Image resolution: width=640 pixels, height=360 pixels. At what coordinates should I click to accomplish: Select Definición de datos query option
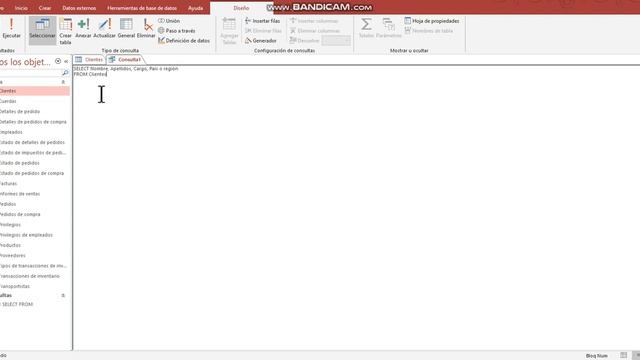pos(184,41)
